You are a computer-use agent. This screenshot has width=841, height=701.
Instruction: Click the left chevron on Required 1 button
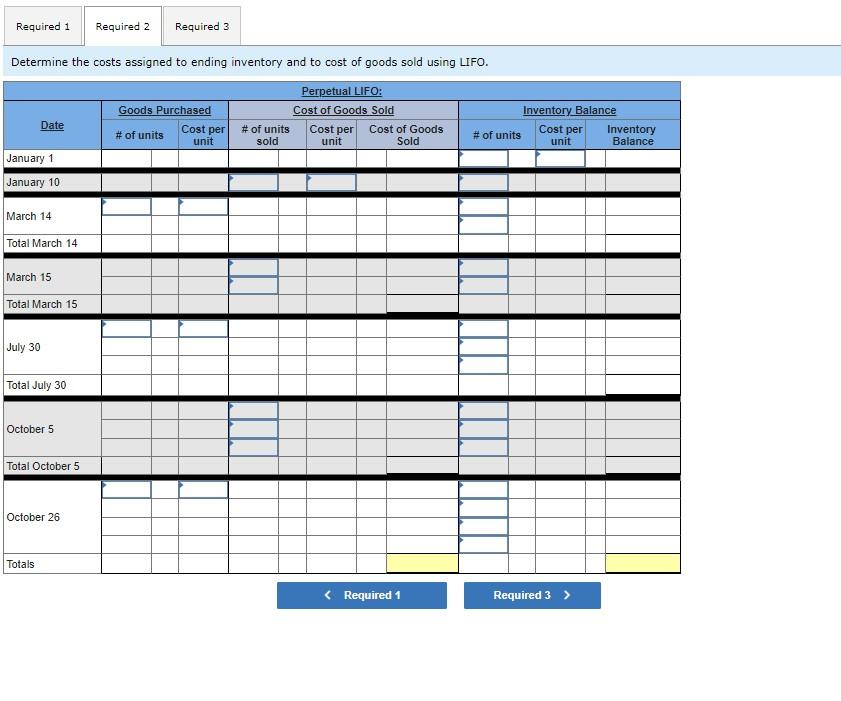pos(328,595)
